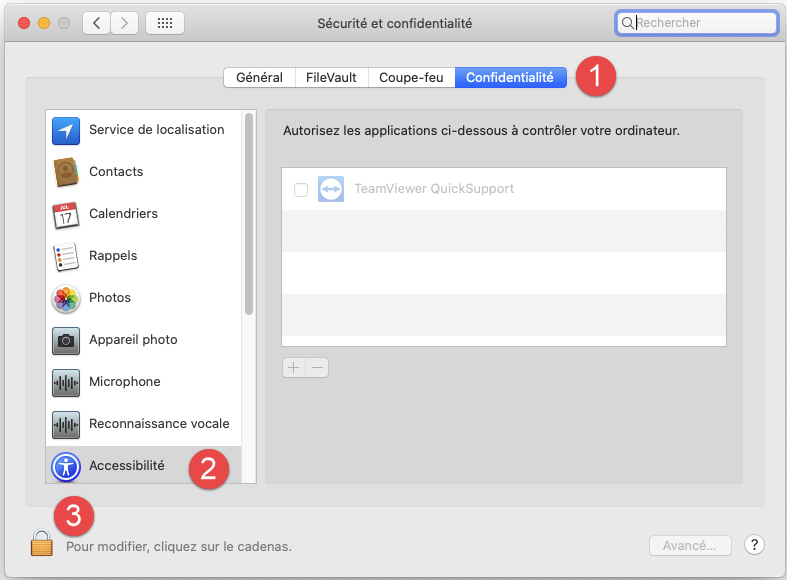Select Accessibilité in the sidebar
787x580 pixels.
coord(126,466)
